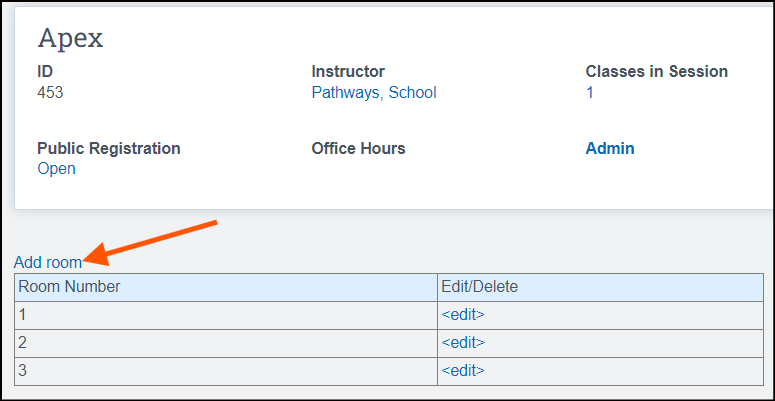Screen dimensions: 775x401
Task: Click room number 1 cell
Action: pyautogui.click(x=226, y=315)
